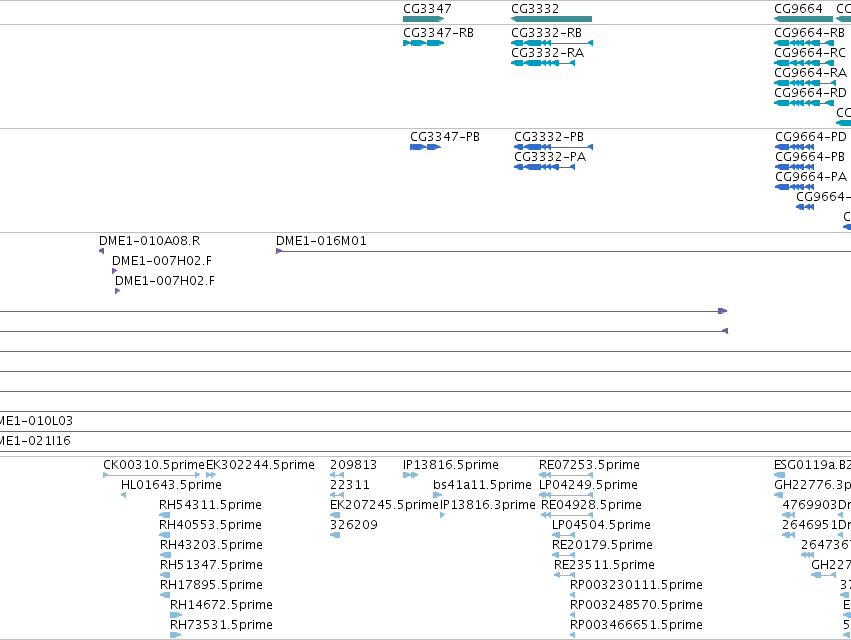Open the CK00310.5prime EST
Image resolution: width=851 pixels, height=640 pixels.
(x=152, y=475)
